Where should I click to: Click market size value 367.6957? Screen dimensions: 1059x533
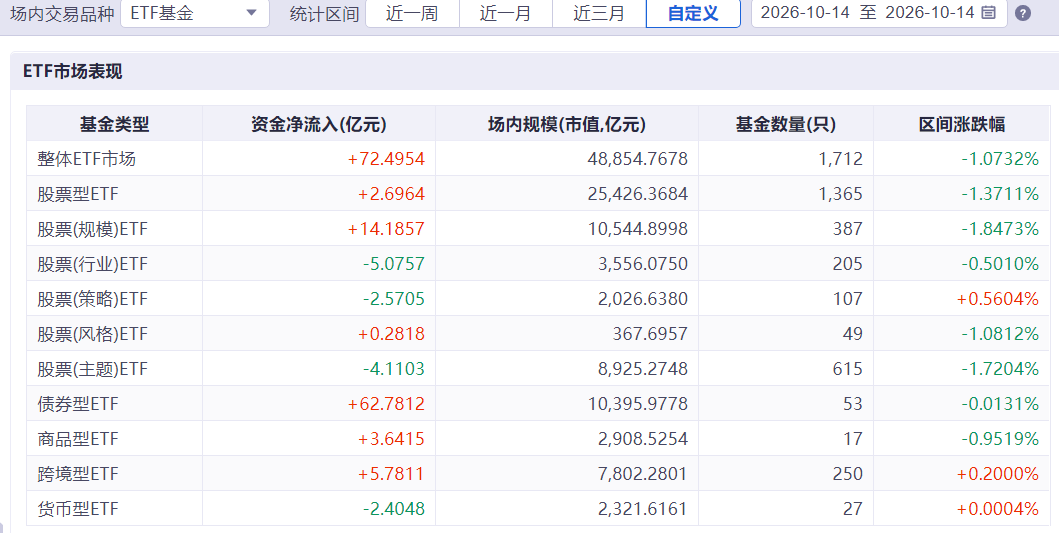650,334
